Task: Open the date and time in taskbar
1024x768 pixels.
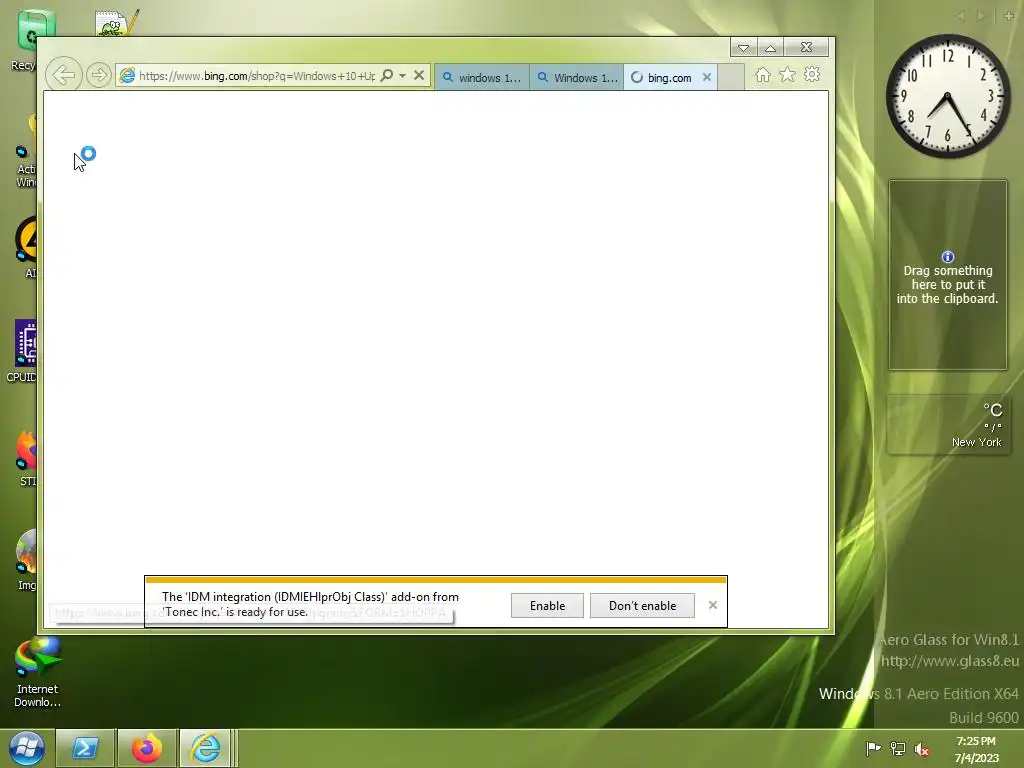Action: point(976,749)
